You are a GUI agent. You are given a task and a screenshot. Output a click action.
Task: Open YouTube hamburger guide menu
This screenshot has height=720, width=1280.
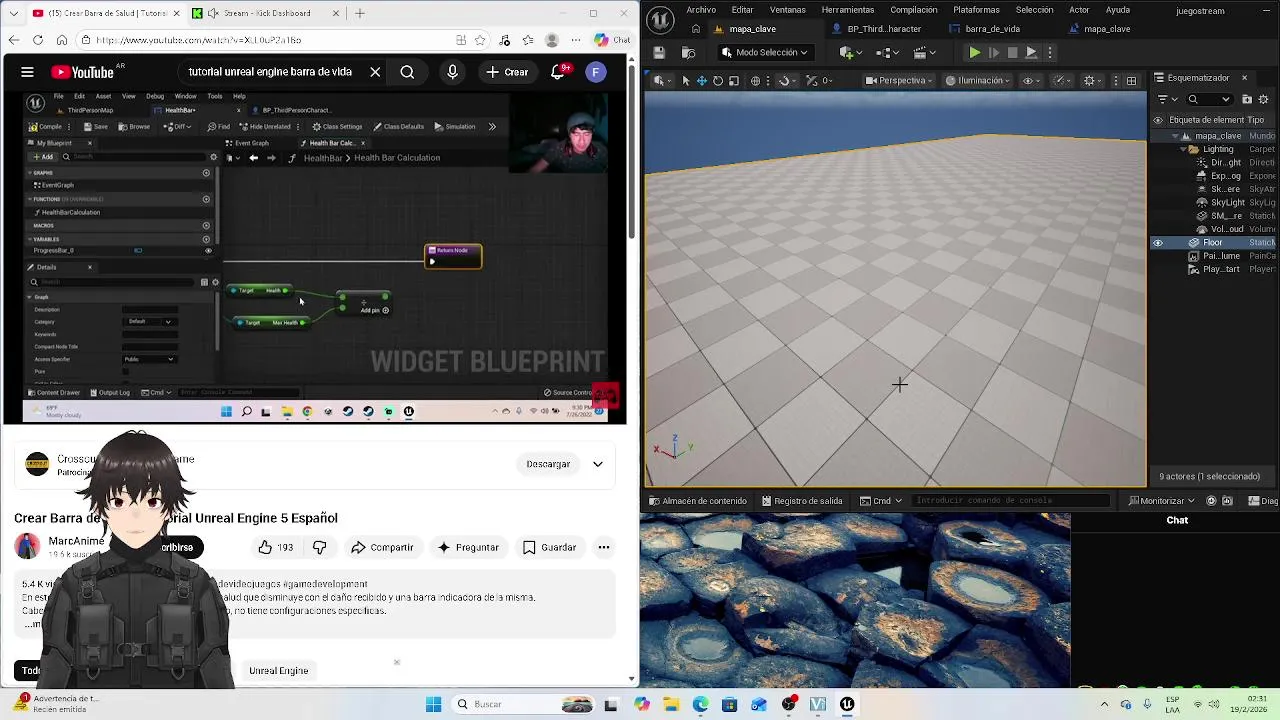[27, 72]
